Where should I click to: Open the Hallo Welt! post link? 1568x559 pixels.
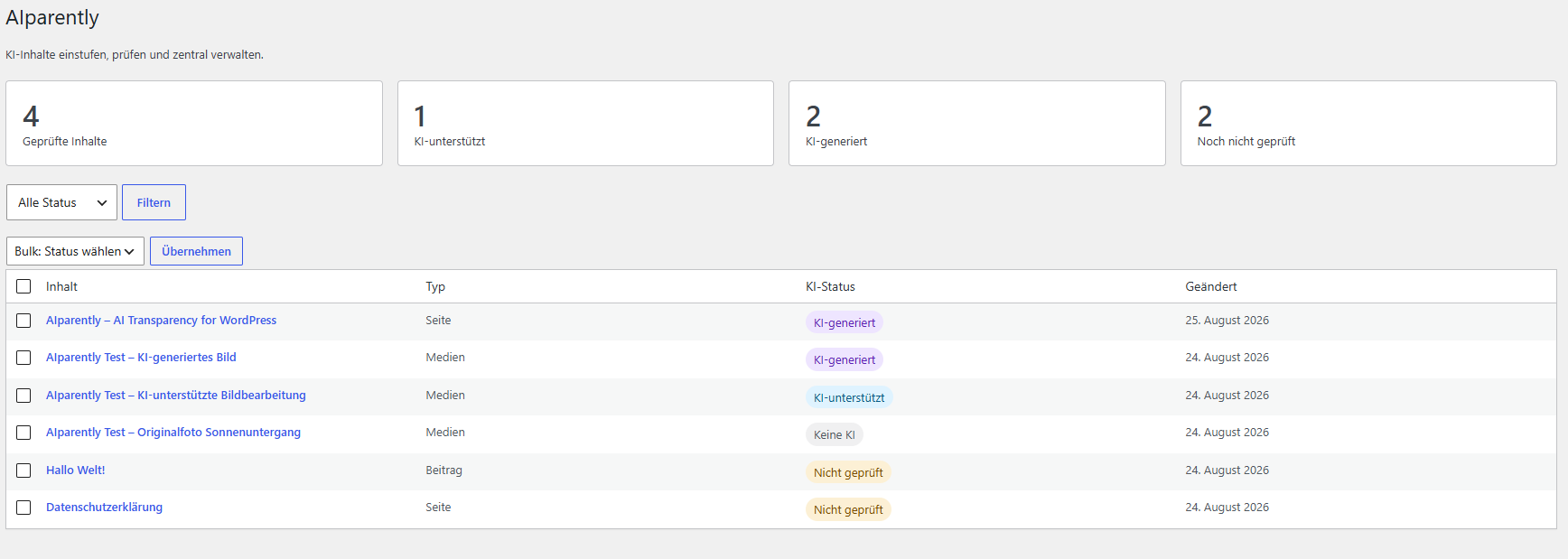pos(76,470)
